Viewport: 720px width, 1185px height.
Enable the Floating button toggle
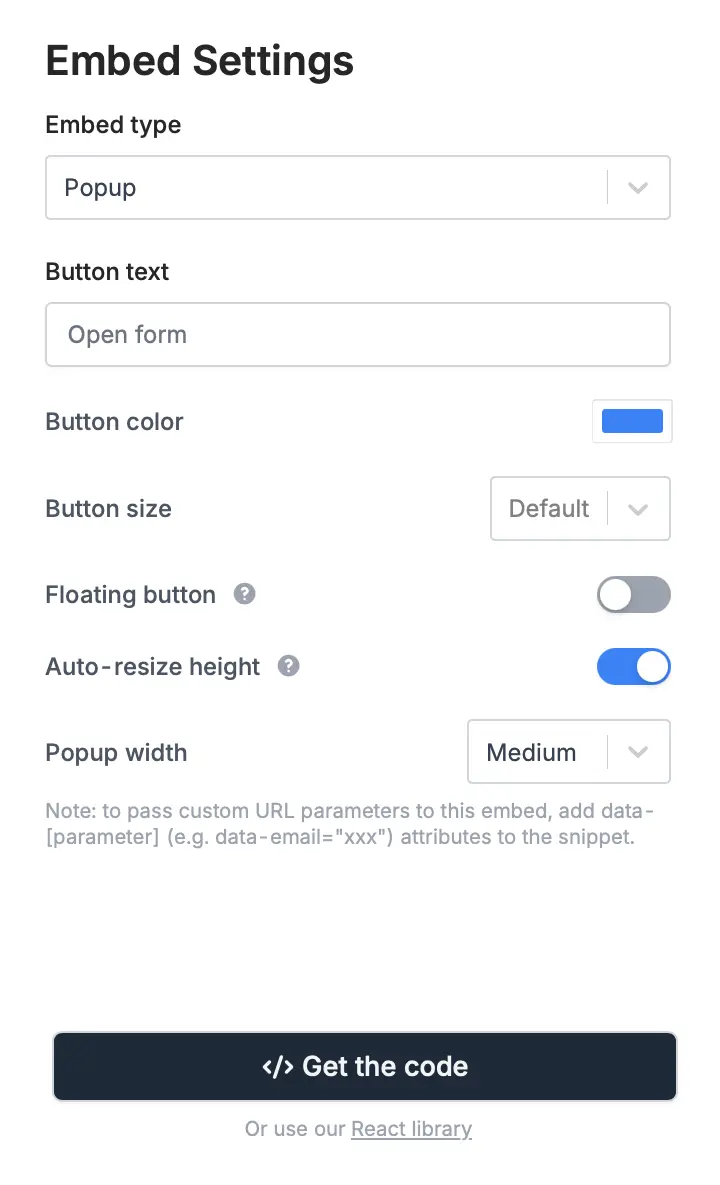coord(633,595)
